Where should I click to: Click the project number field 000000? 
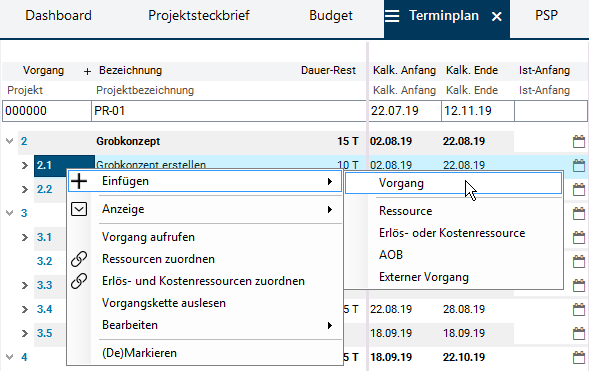click(x=47, y=111)
